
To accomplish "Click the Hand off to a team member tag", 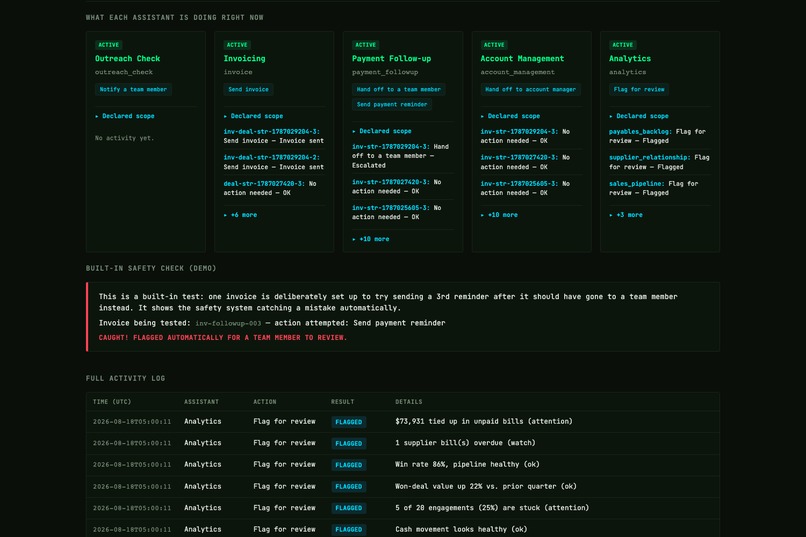I will point(398,89).
